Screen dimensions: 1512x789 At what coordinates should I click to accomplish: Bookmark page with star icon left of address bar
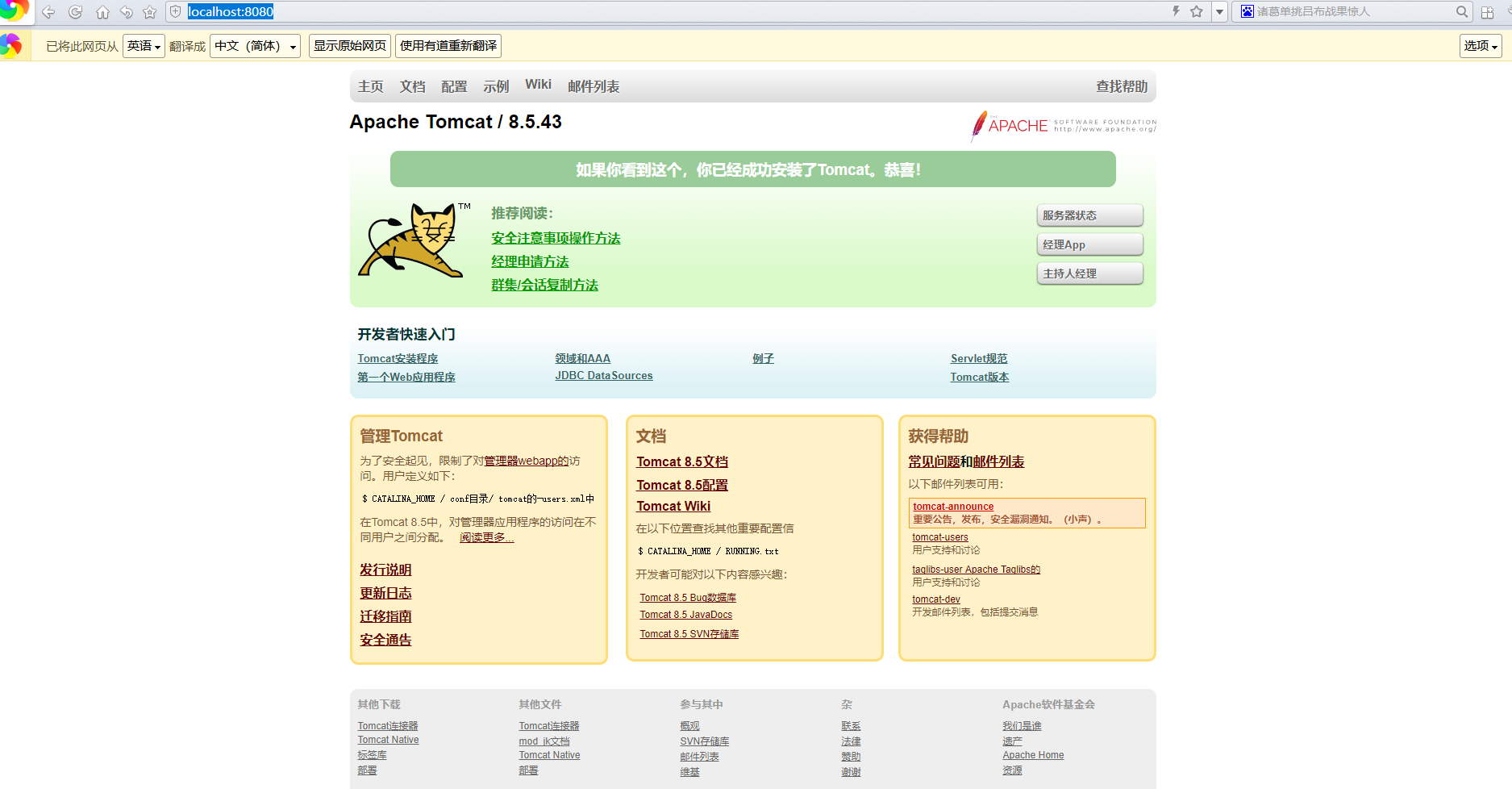149,12
